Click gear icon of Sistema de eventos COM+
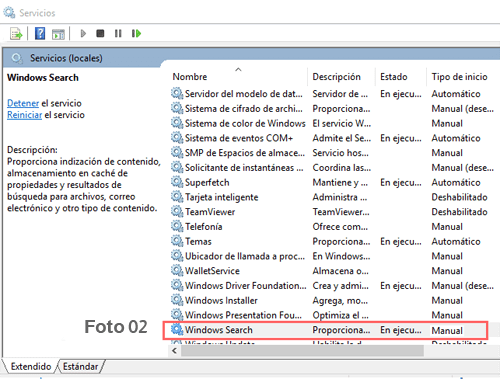 coord(177,138)
